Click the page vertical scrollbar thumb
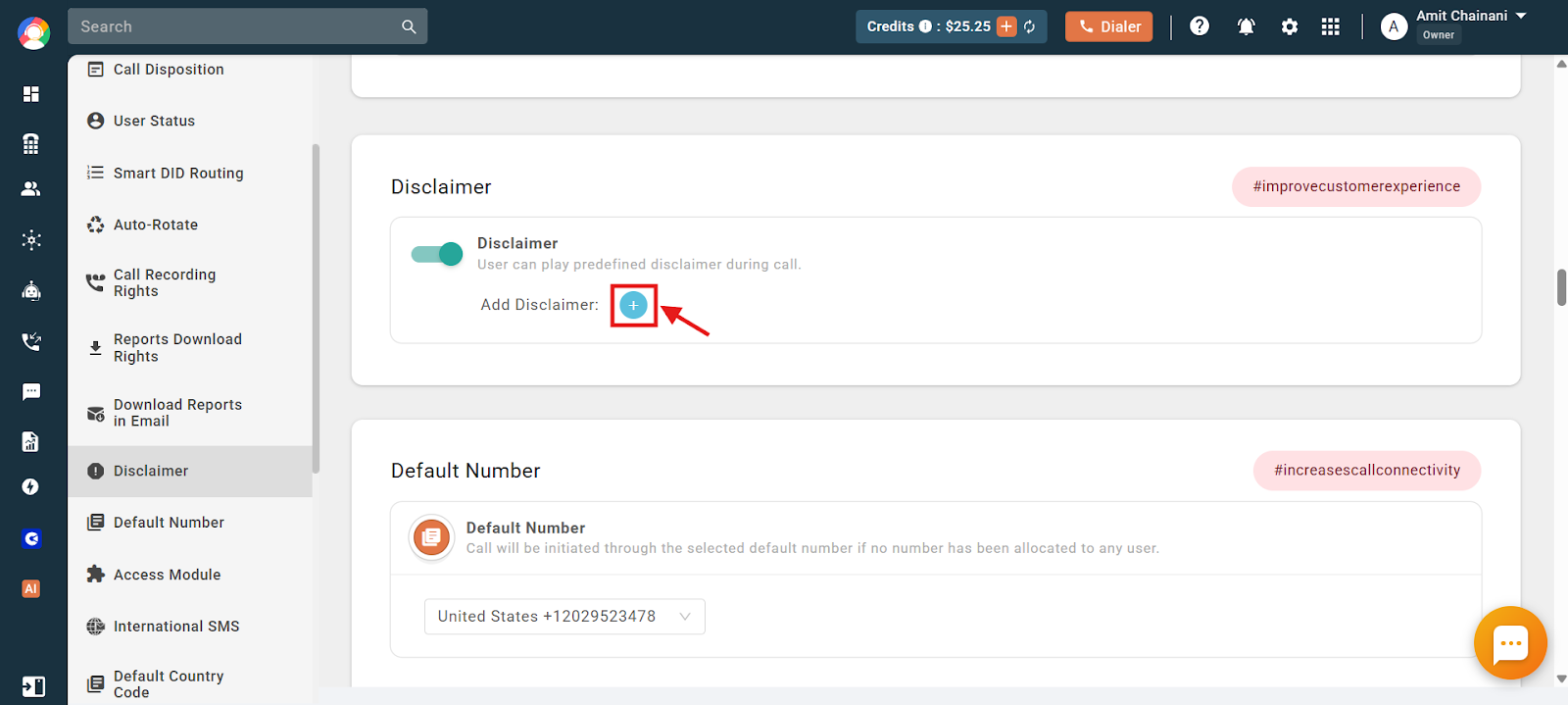 (1561, 287)
